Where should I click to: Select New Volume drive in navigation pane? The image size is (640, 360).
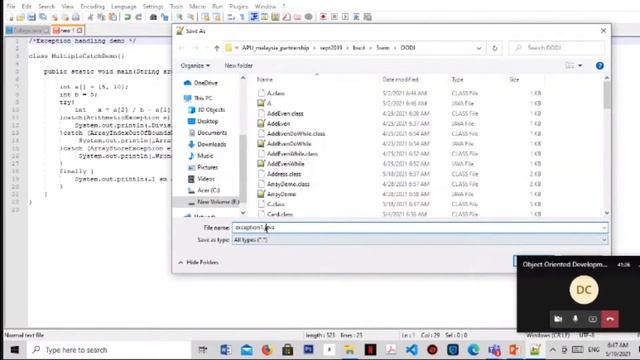tap(213, 202)
